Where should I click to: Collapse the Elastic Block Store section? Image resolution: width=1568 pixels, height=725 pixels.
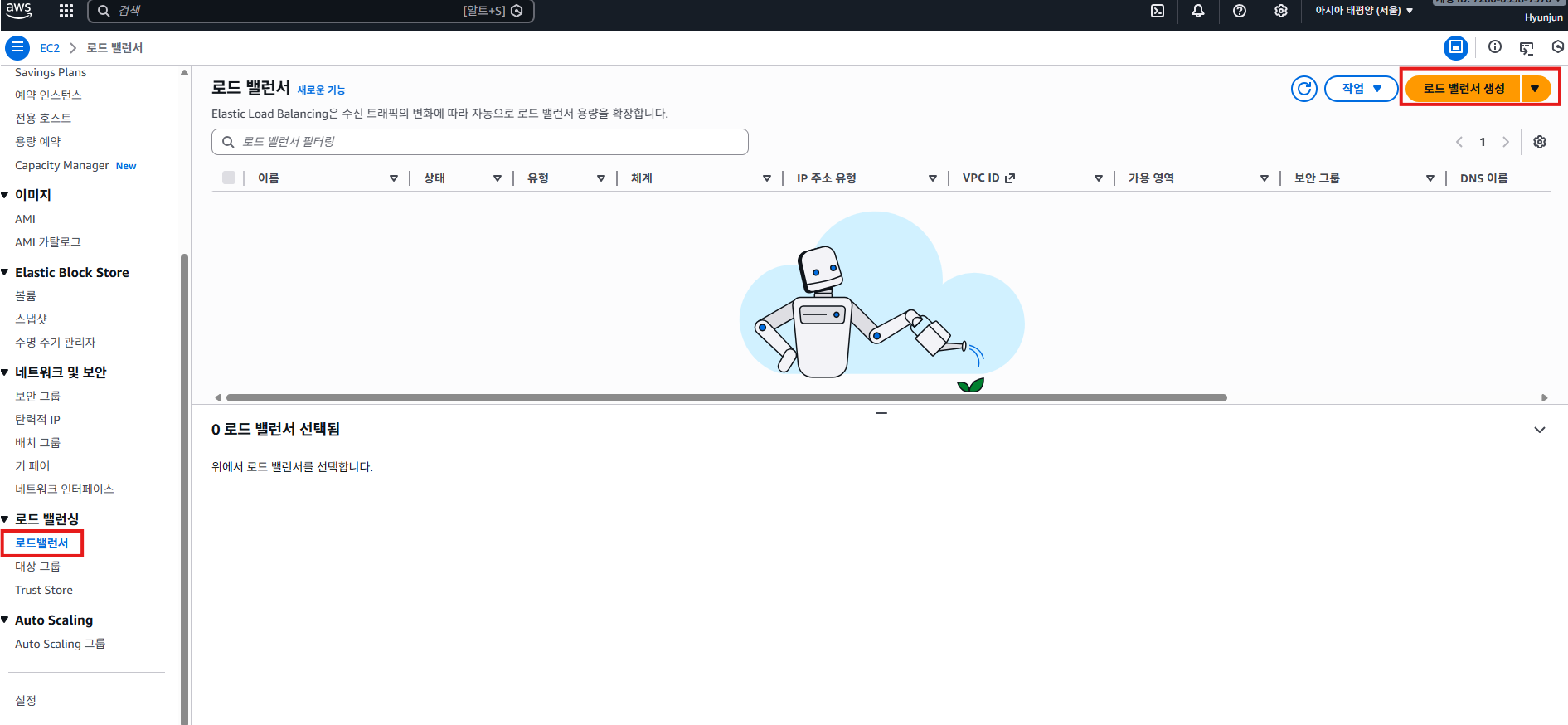(x=5, y=272)
